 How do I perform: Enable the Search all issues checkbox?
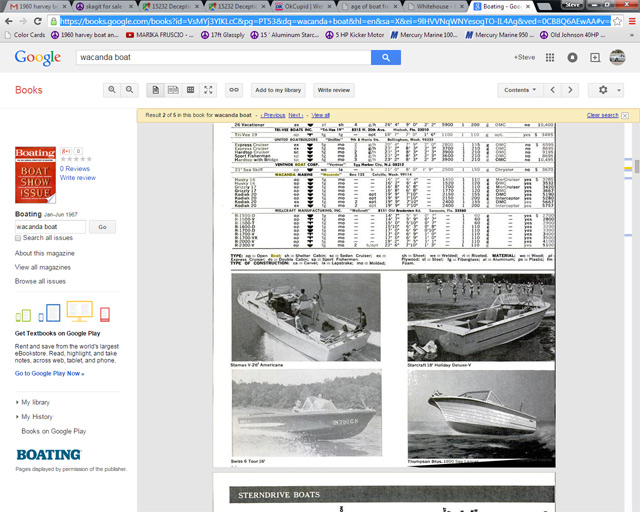coord(19,238)
